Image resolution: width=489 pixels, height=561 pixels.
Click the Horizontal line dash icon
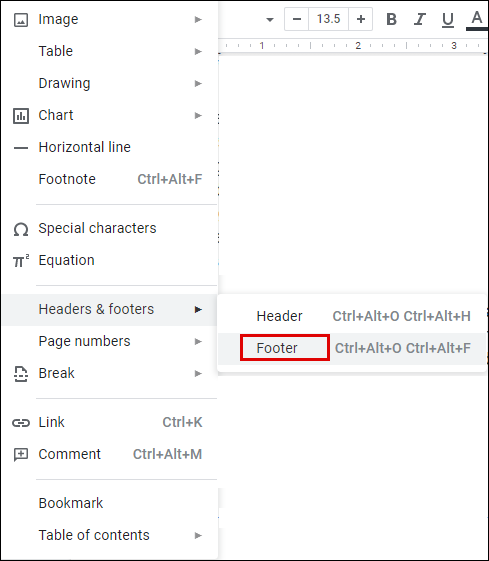(x=21, y=148)
